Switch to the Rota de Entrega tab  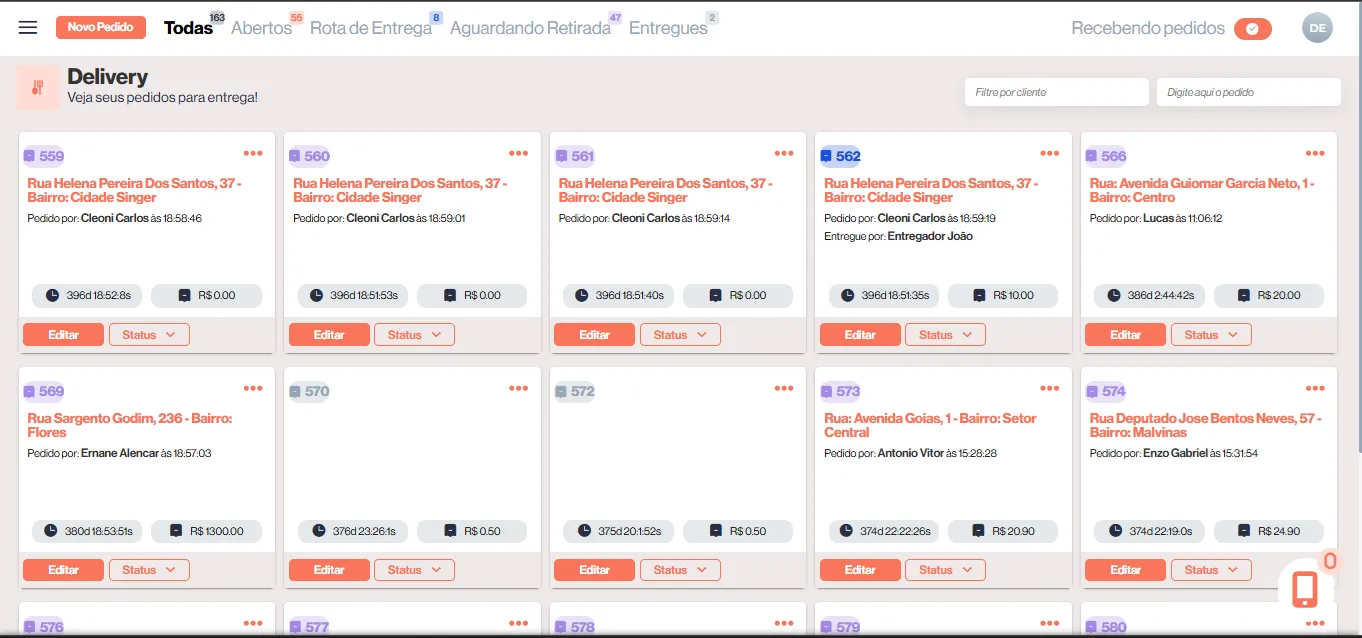[371, 28]
